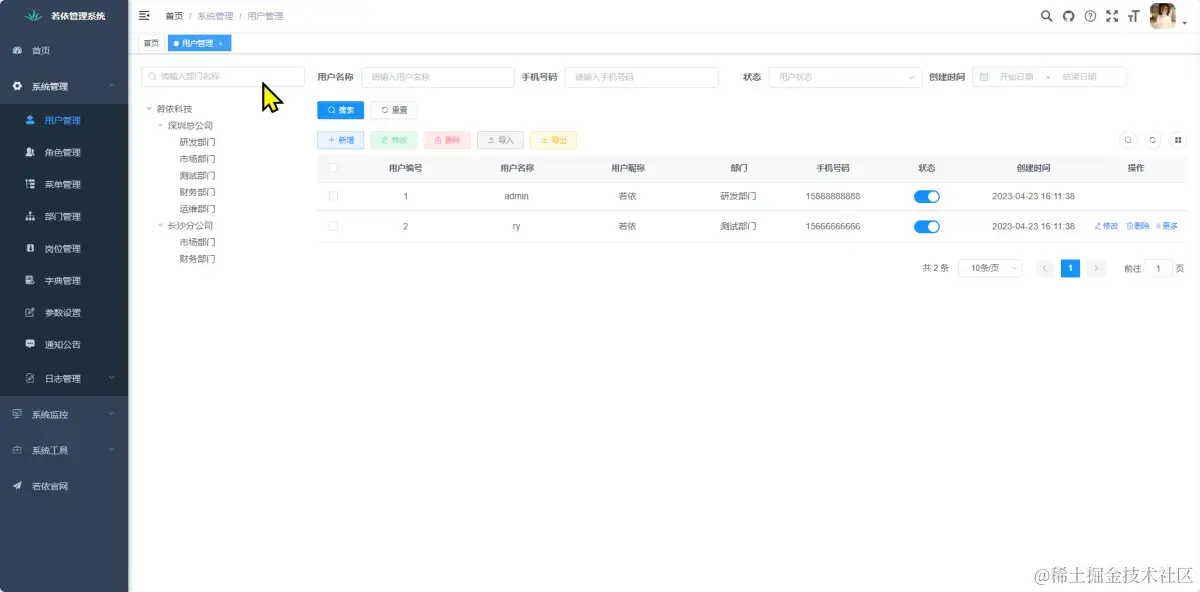Click the 重置 button
Viewport: 1200px width, 592px height.
394,110
